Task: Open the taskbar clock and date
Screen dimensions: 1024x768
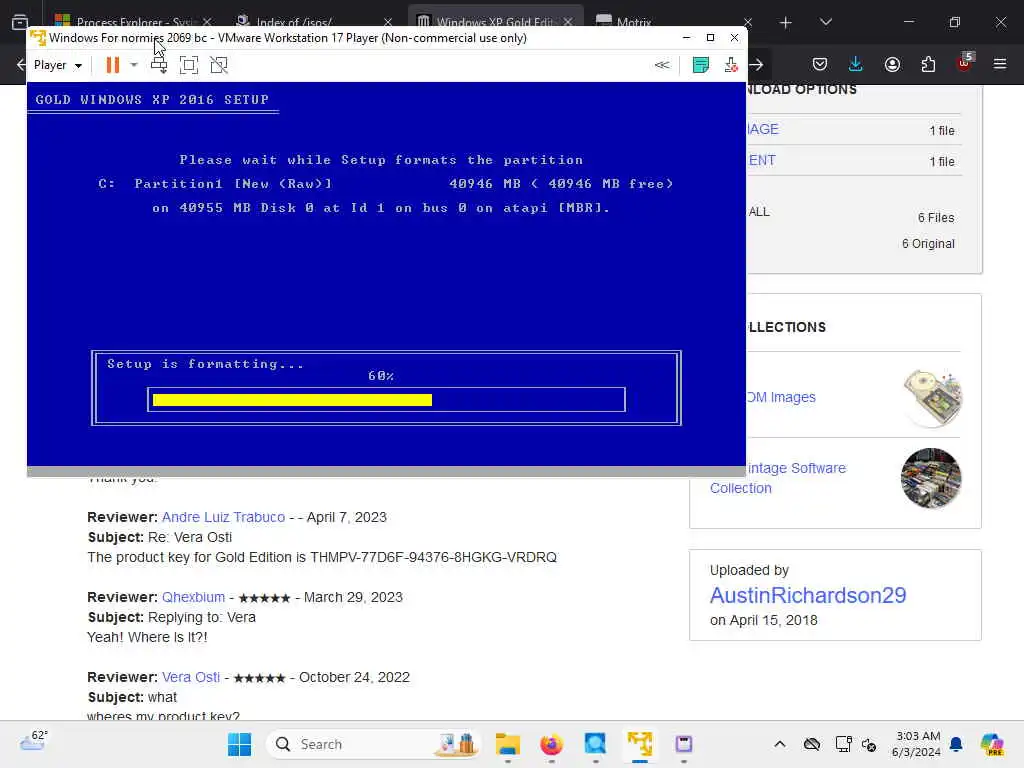Action: click(916, 744)
